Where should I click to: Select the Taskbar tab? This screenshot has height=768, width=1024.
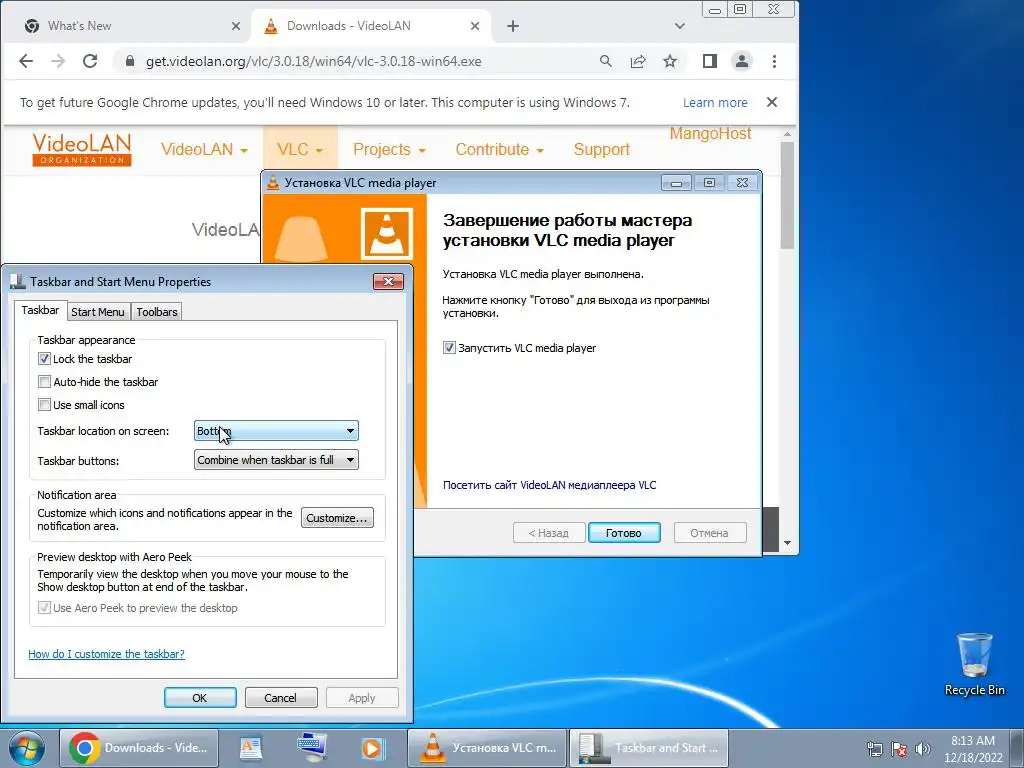40,310
